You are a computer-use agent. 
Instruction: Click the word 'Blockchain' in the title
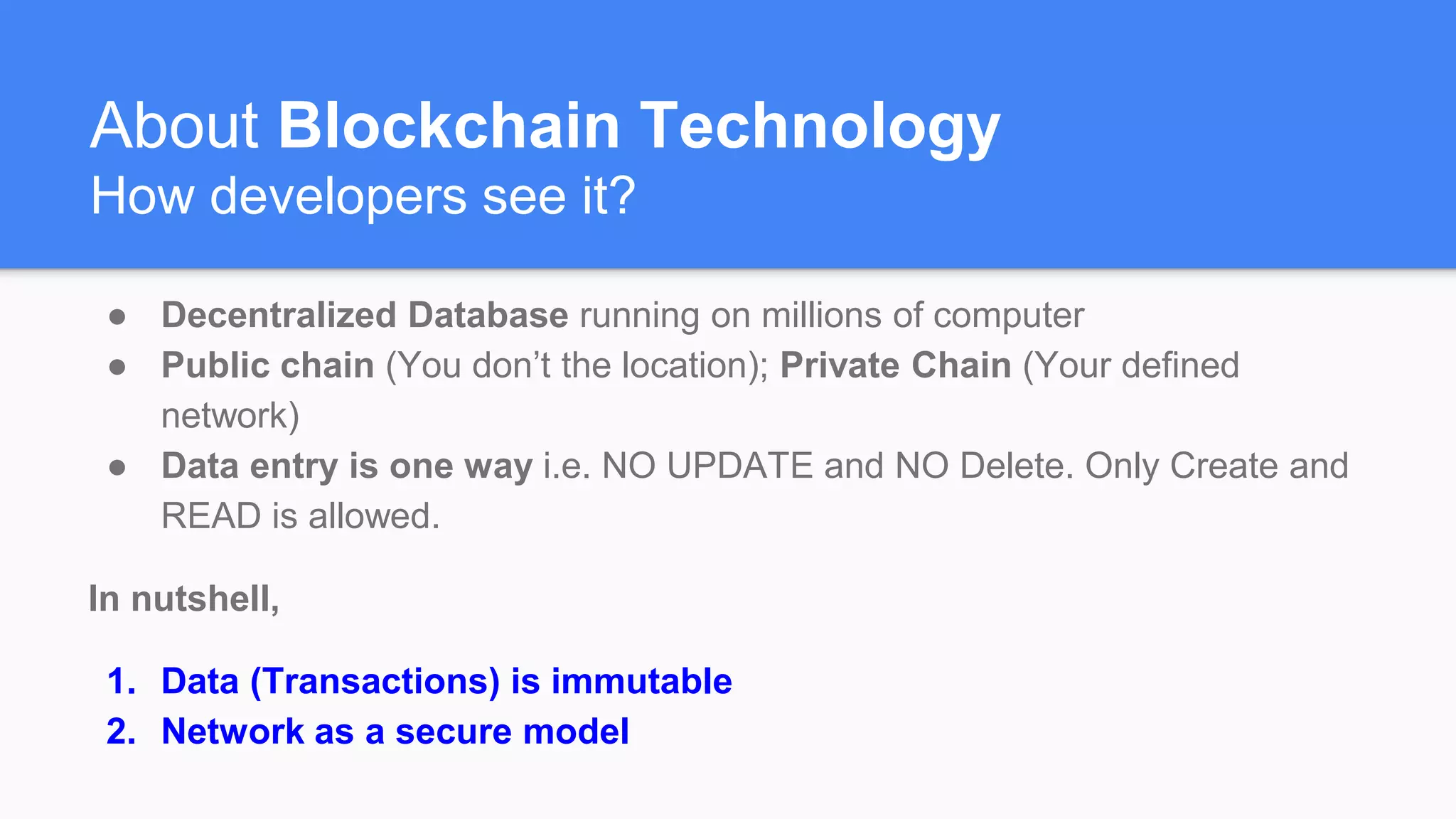point(449,126)
